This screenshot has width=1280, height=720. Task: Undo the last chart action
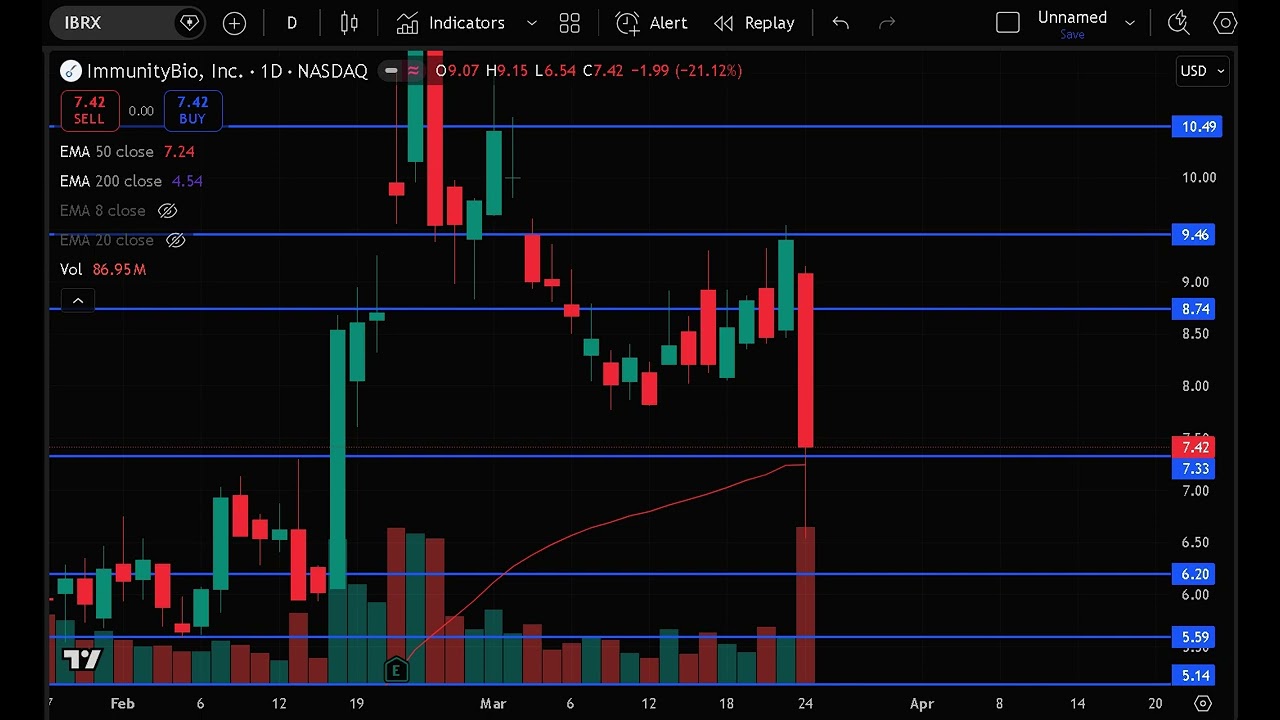click(840, 23)
